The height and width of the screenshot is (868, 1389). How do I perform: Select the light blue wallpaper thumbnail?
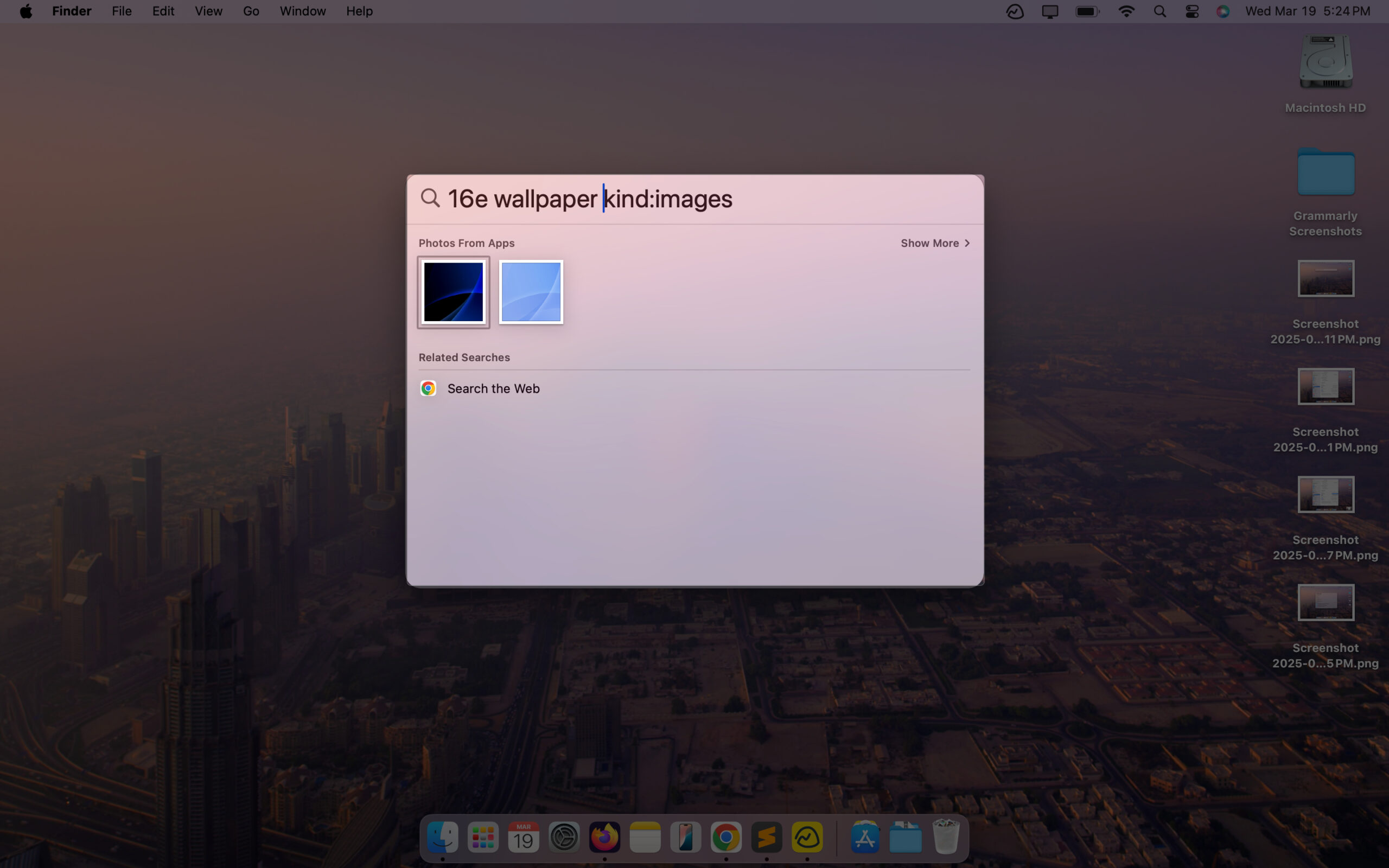(x=531, y=292)
